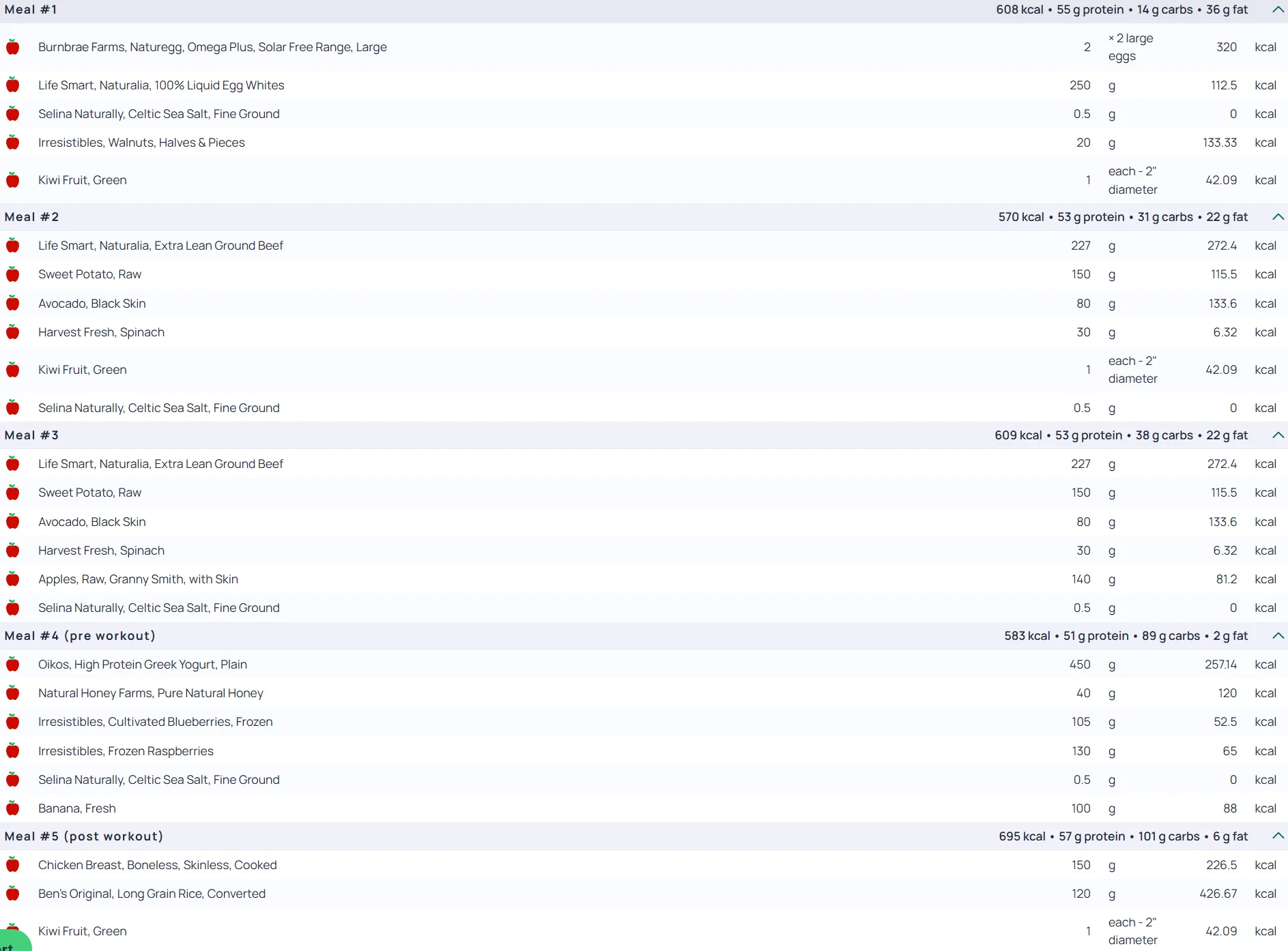Click apple icon beside Cultivated Blueberries
The image size is (1288, 951).
12,722
